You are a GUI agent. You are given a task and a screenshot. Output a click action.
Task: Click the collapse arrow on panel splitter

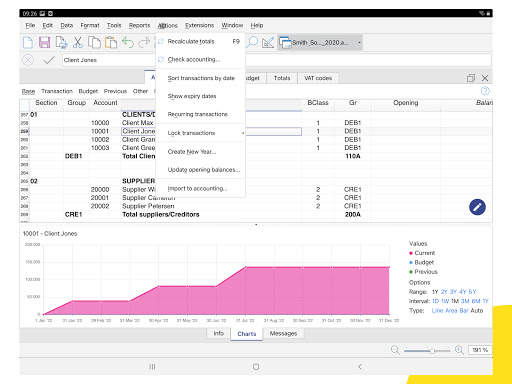256,225
